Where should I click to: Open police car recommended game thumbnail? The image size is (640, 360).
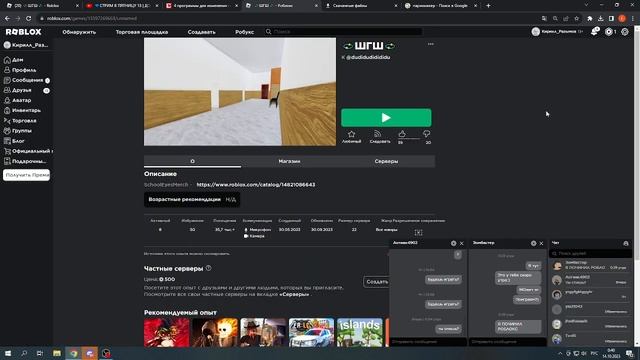click(311, 332)
